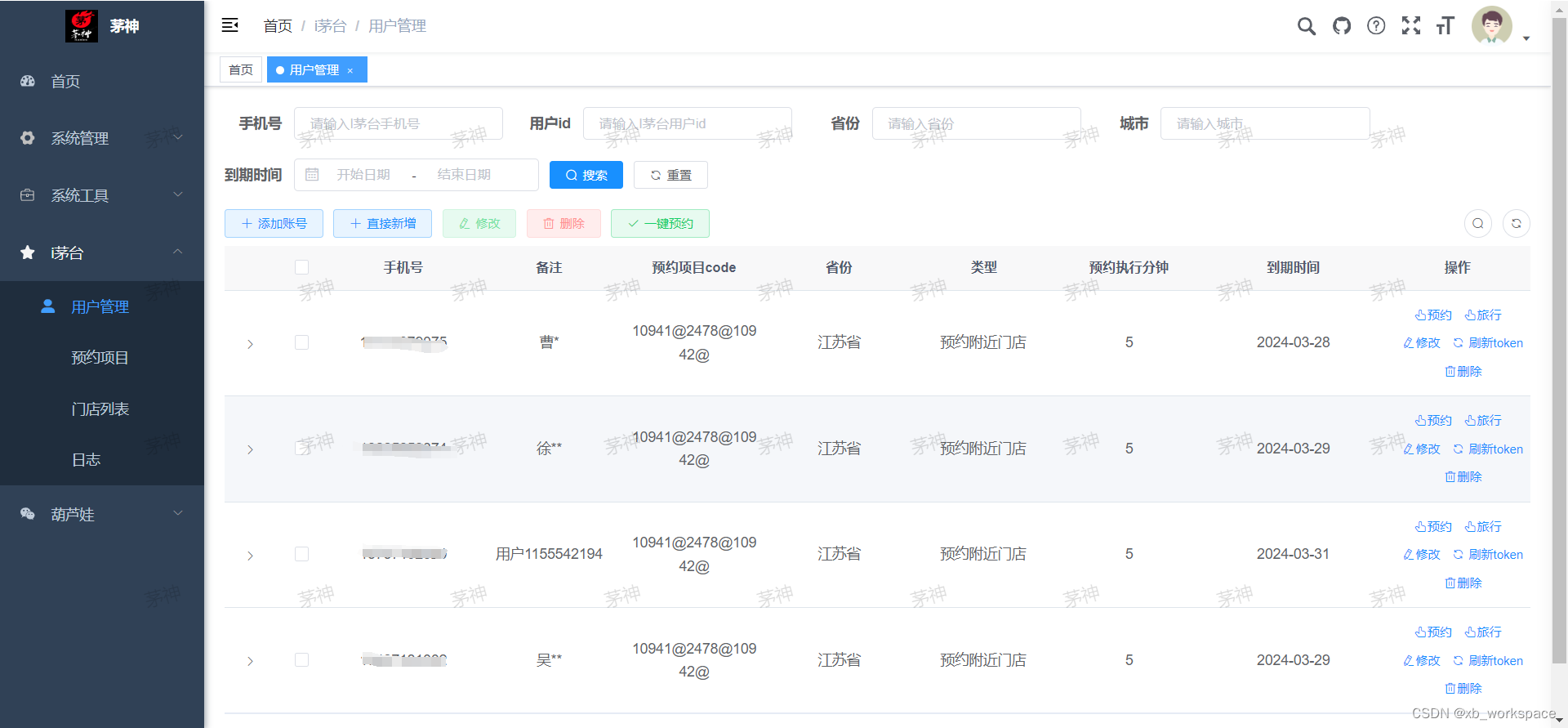The height and width of the screenshot is (728, 1568).
Task: Expand the 曹* row details
Action: [250, 344]
